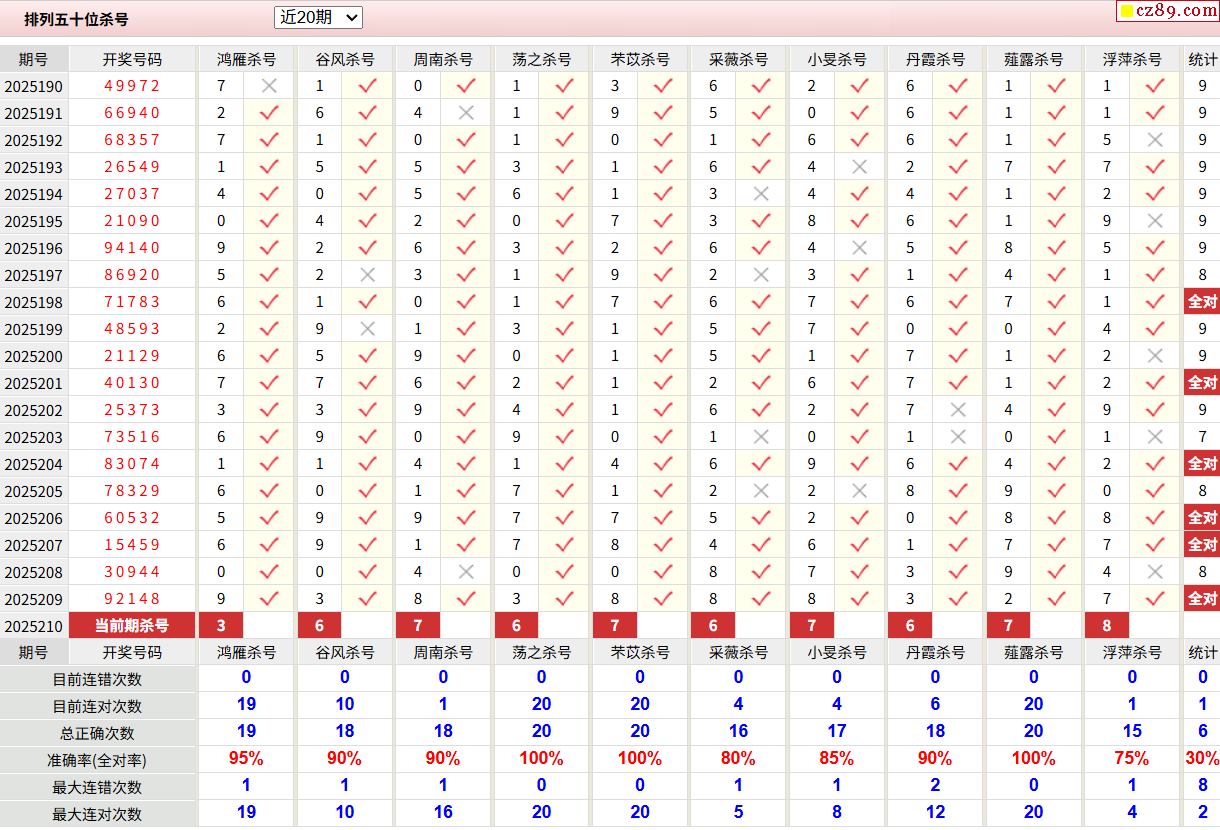Click the 开奖号码 header in the upper header row
1220x830 pixels.
pos(132,59)
